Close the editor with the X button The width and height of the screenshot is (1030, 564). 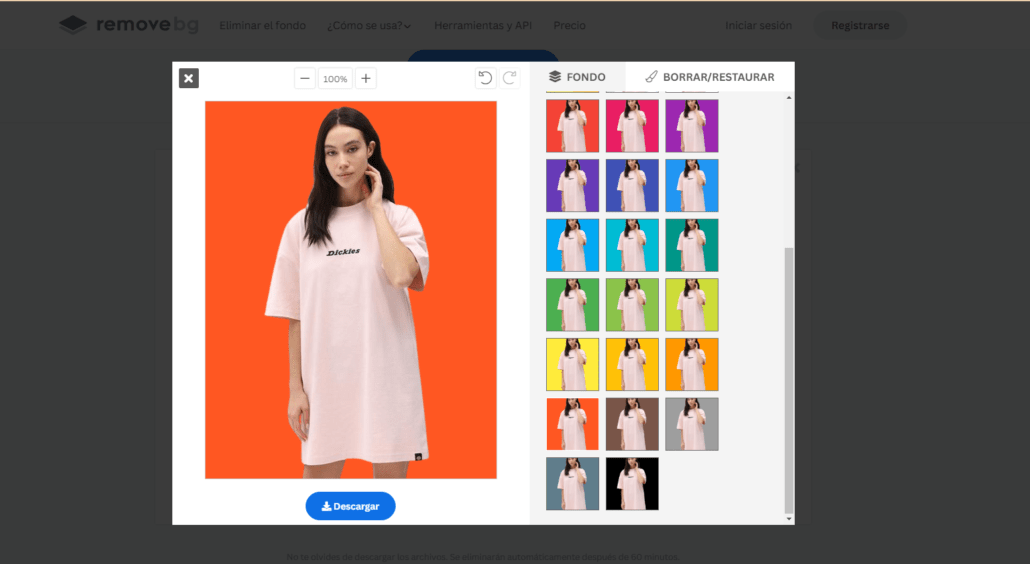click(x=189, y=78)
